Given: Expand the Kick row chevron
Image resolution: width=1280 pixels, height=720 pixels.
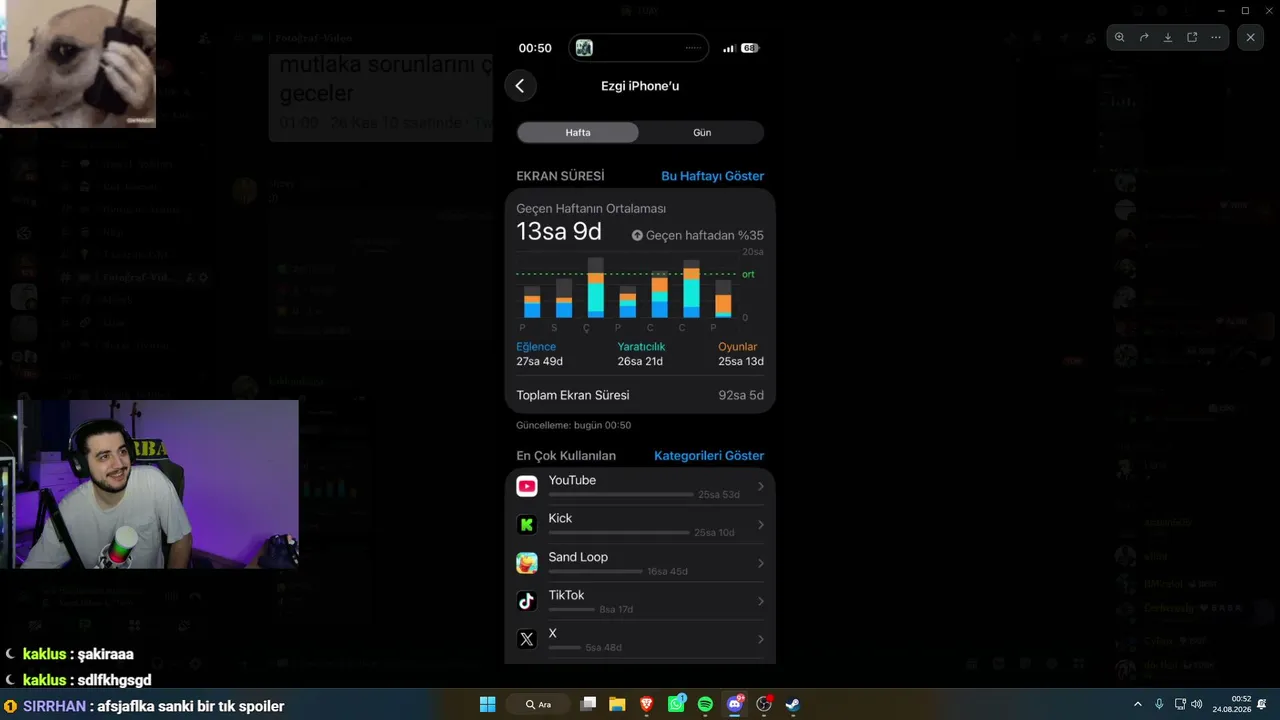Looking at the screenshot, I should (761, 525).
